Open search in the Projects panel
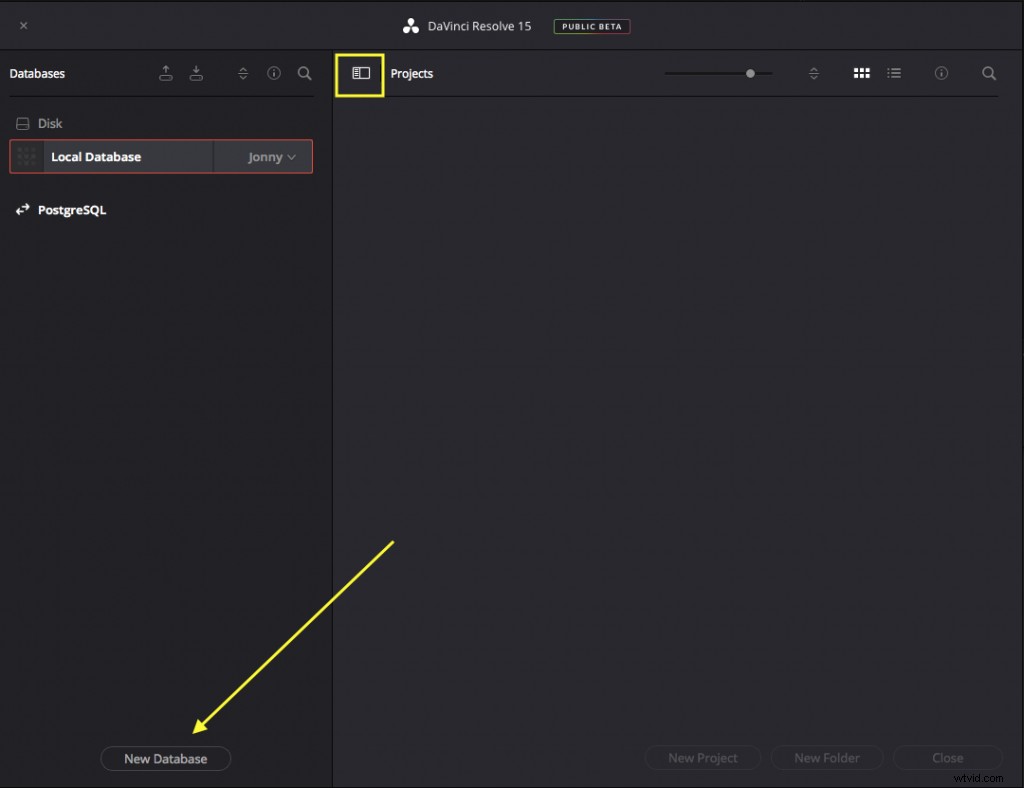 988,73
